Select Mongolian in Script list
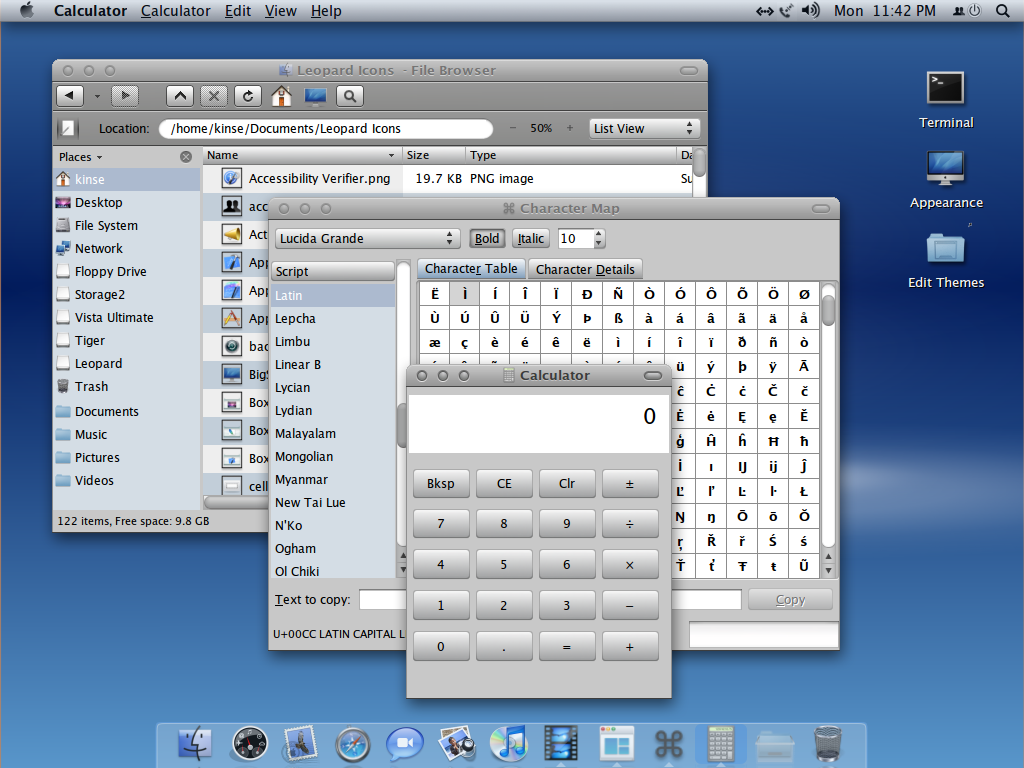 333,456
